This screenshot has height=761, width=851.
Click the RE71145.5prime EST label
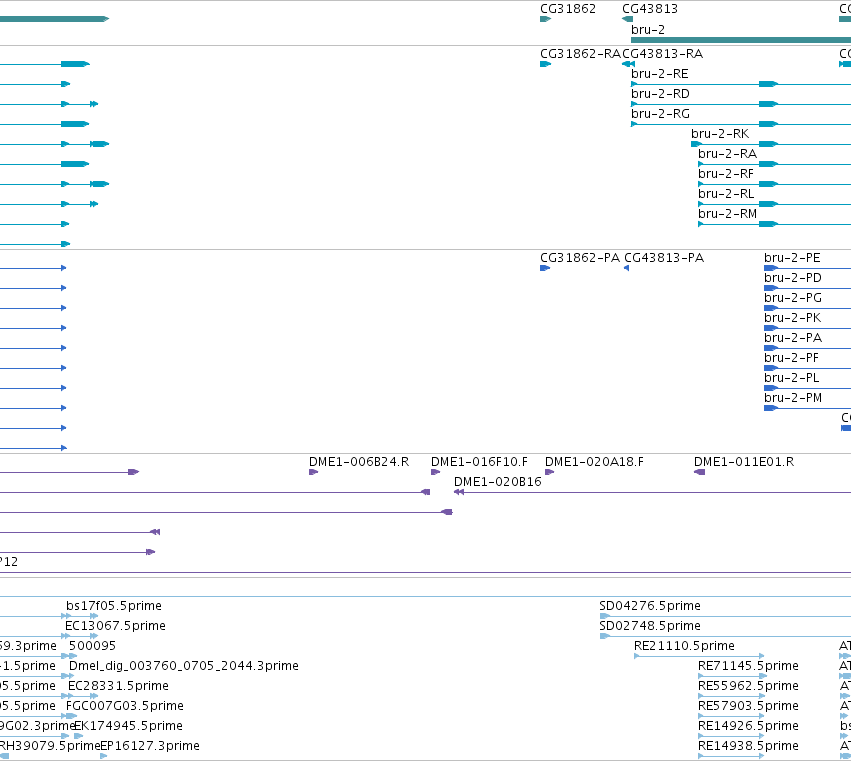(x=748, y=666)
